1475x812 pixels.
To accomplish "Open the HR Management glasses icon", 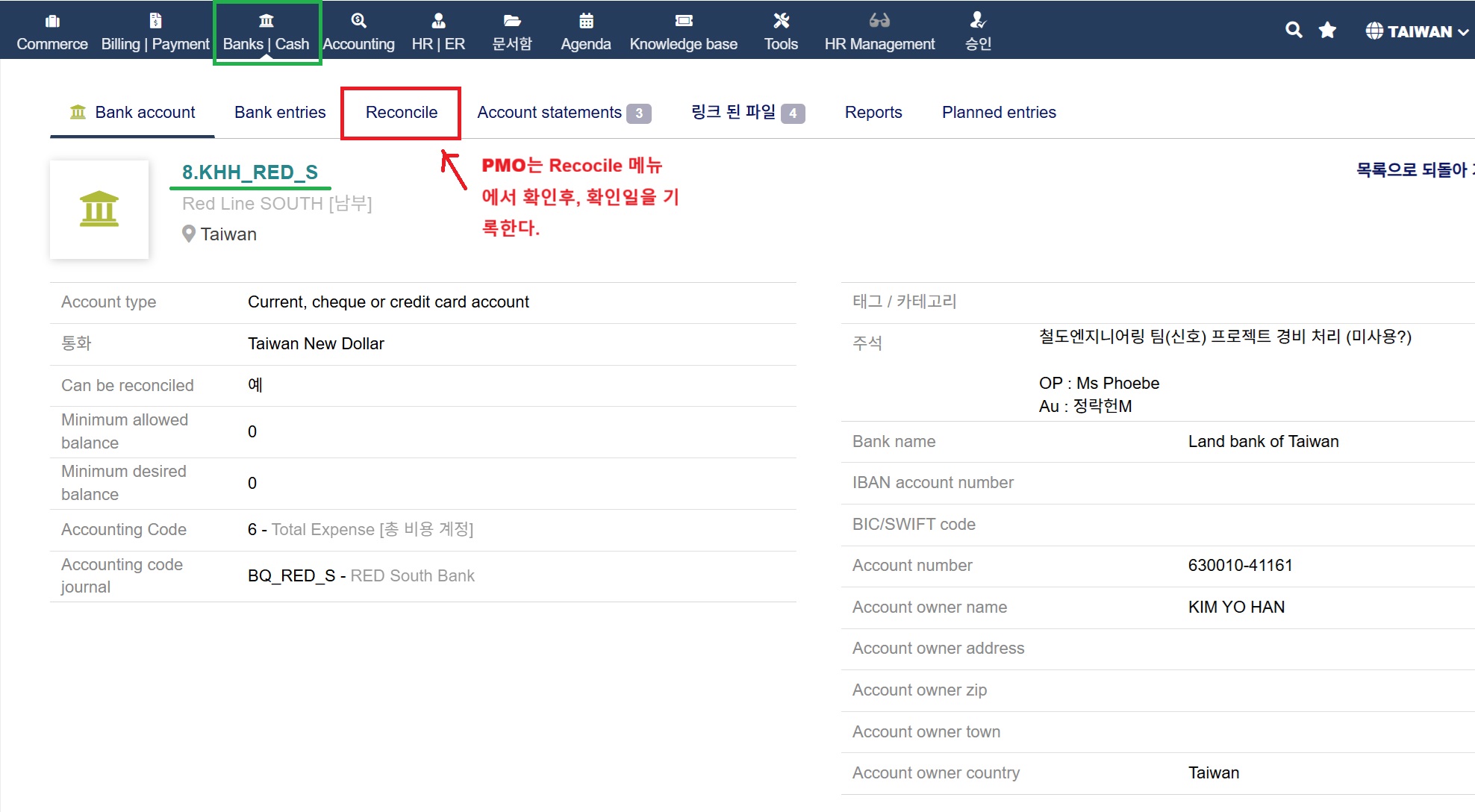I will pos(879,21).
